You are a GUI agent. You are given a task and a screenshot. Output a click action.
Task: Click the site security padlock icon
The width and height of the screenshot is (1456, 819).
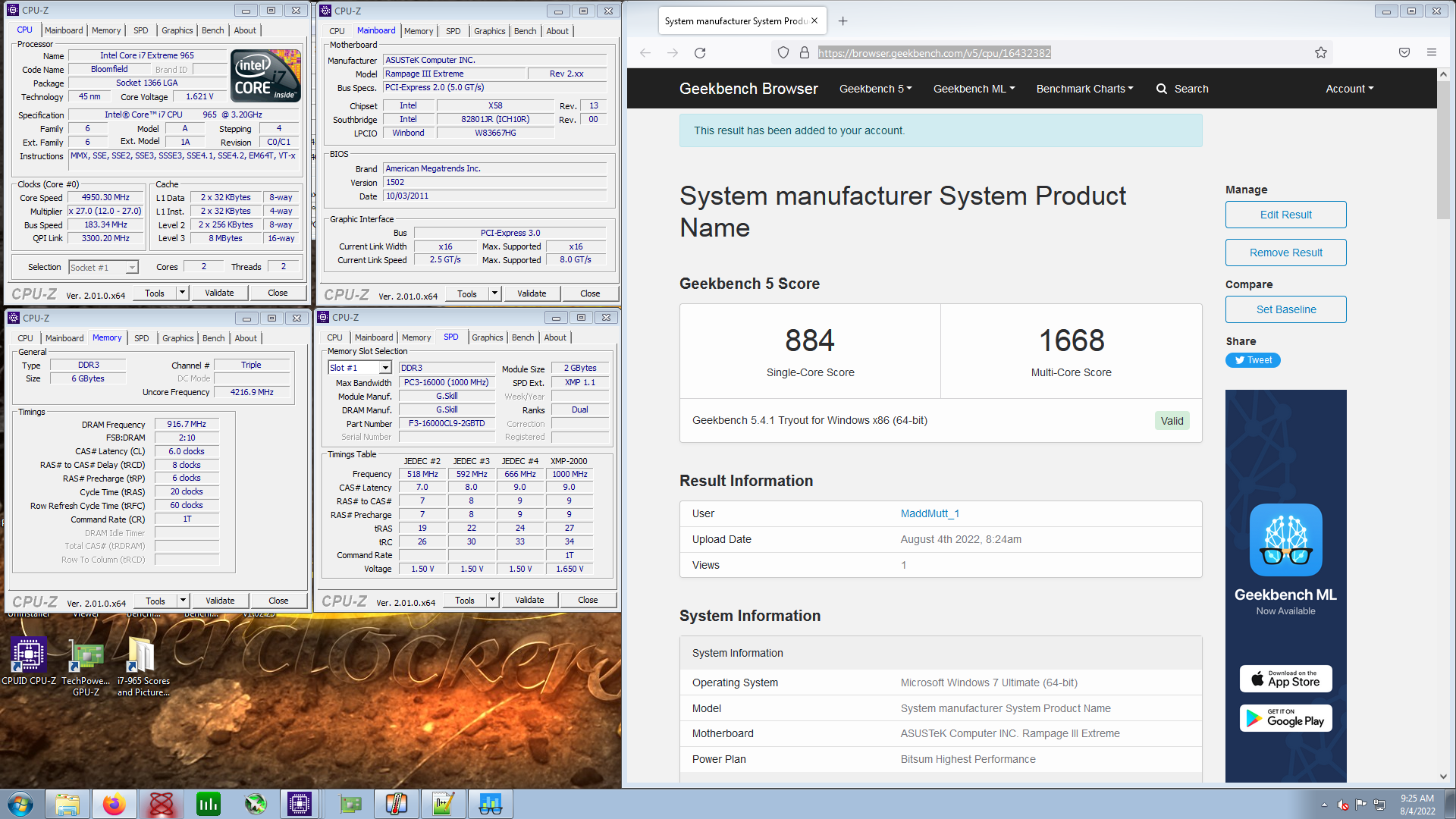pyautogui.click(x=805, y=52)
